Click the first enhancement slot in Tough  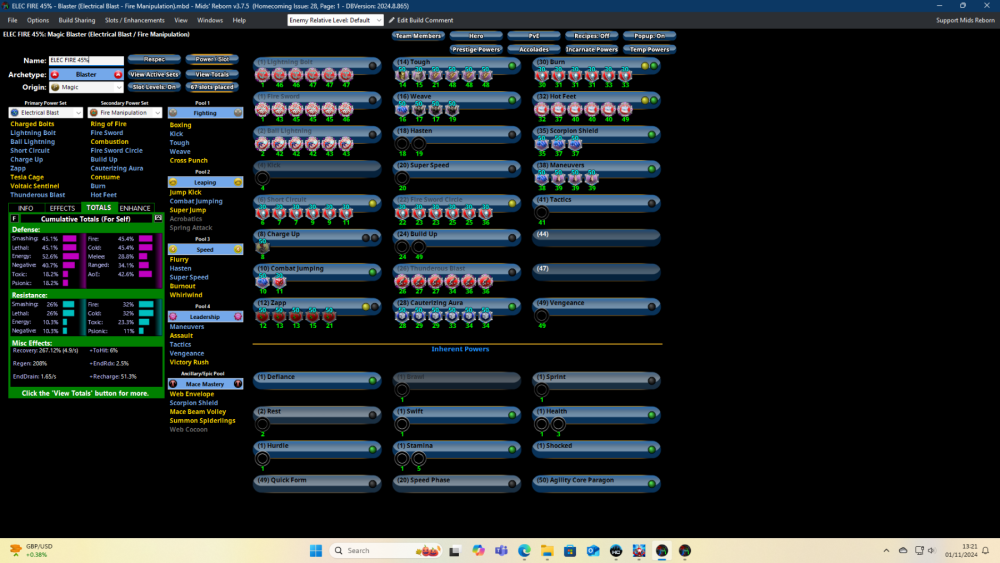(x=402, y=75)
